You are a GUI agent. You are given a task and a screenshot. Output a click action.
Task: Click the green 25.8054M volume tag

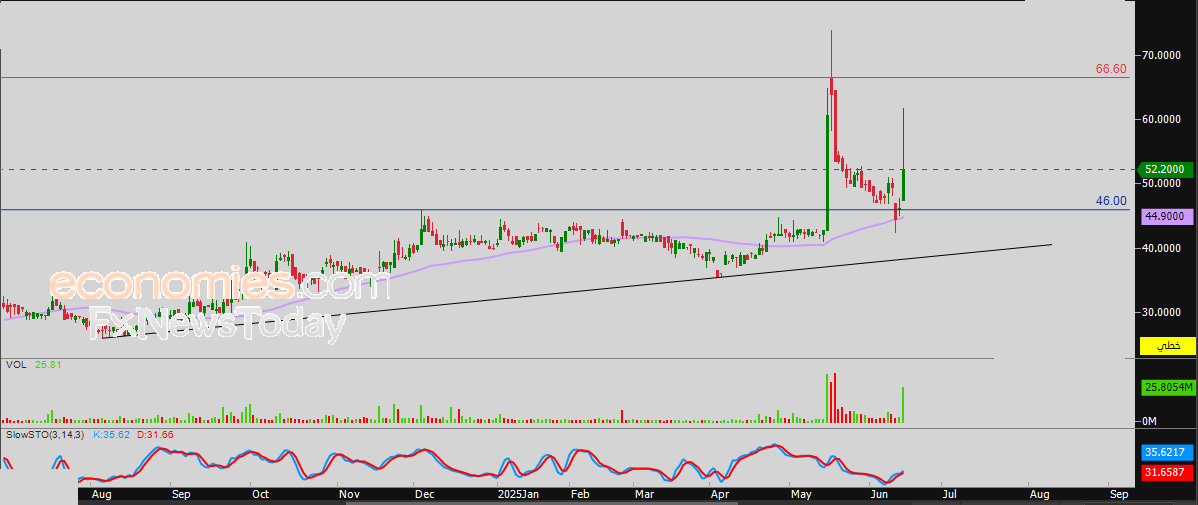coord(1167,388)
